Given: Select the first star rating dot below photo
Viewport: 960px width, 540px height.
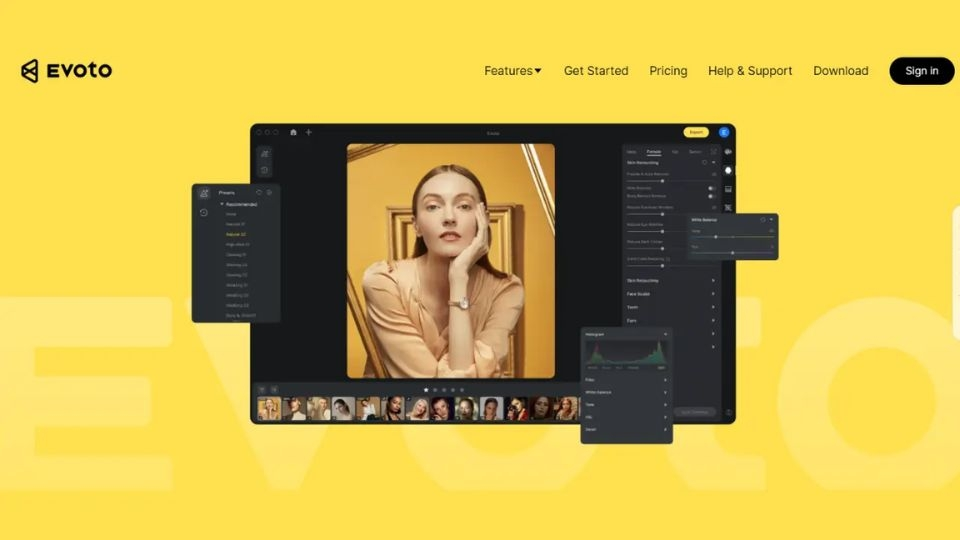Looking at the screenshot, I should tap(426, 390).
